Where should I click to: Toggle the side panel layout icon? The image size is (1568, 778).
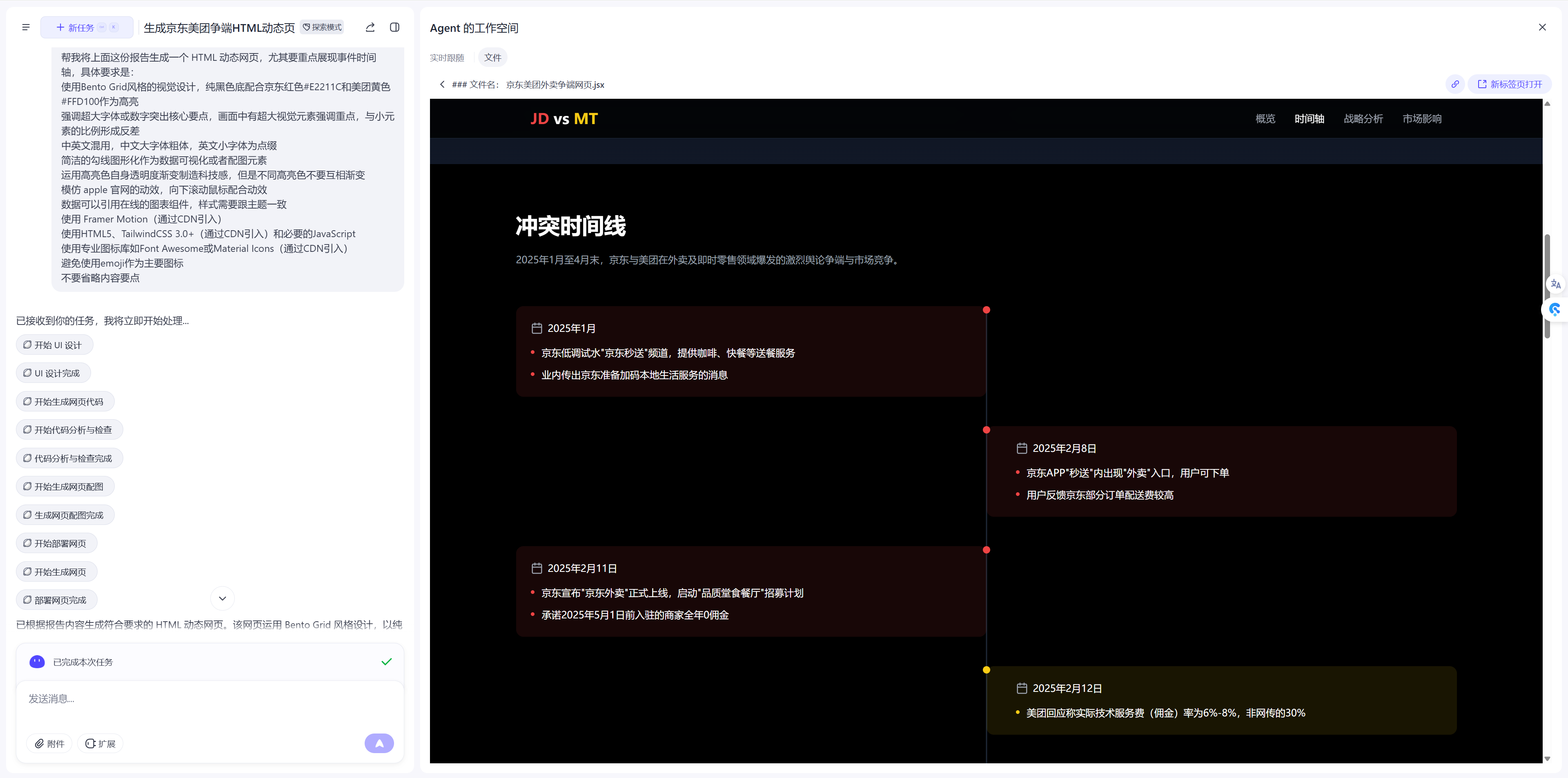click(x=394, y=27)
